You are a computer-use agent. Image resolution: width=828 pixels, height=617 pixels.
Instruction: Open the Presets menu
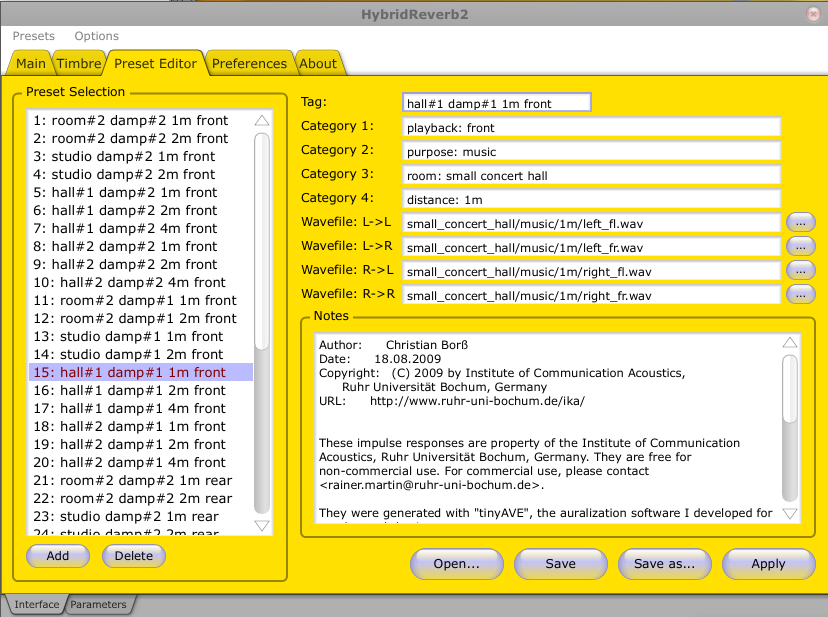(33, 36)
